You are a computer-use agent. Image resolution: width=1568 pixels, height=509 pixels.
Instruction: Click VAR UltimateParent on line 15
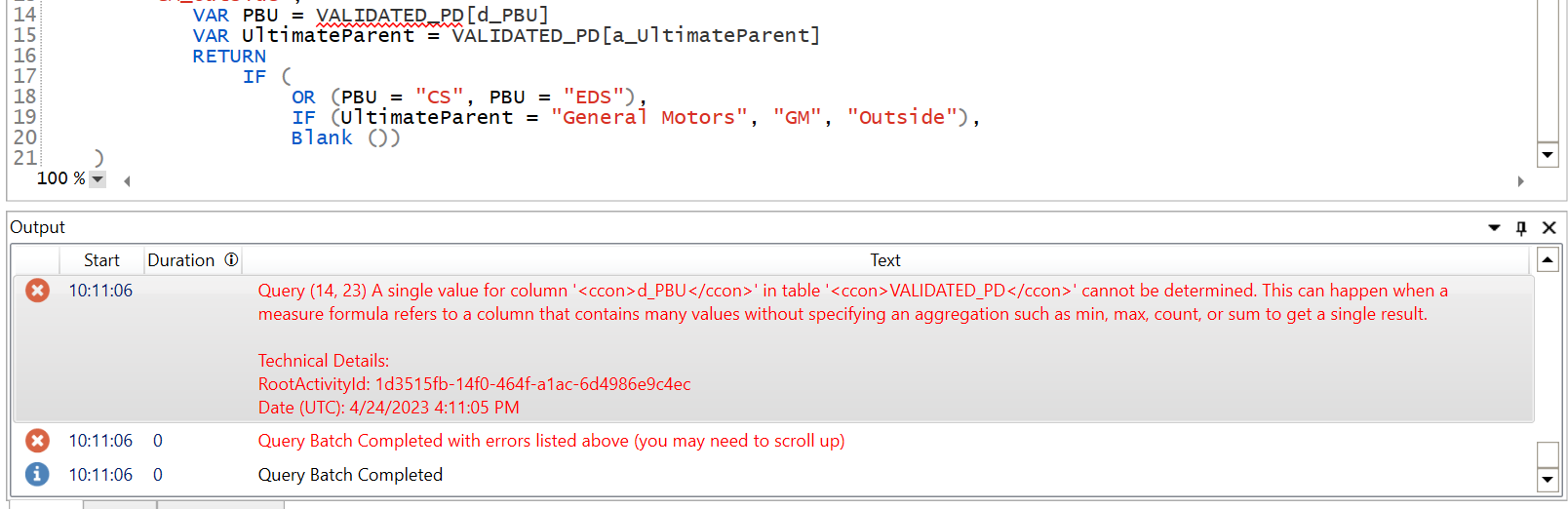pyautogui.click(x=303, y=35)
